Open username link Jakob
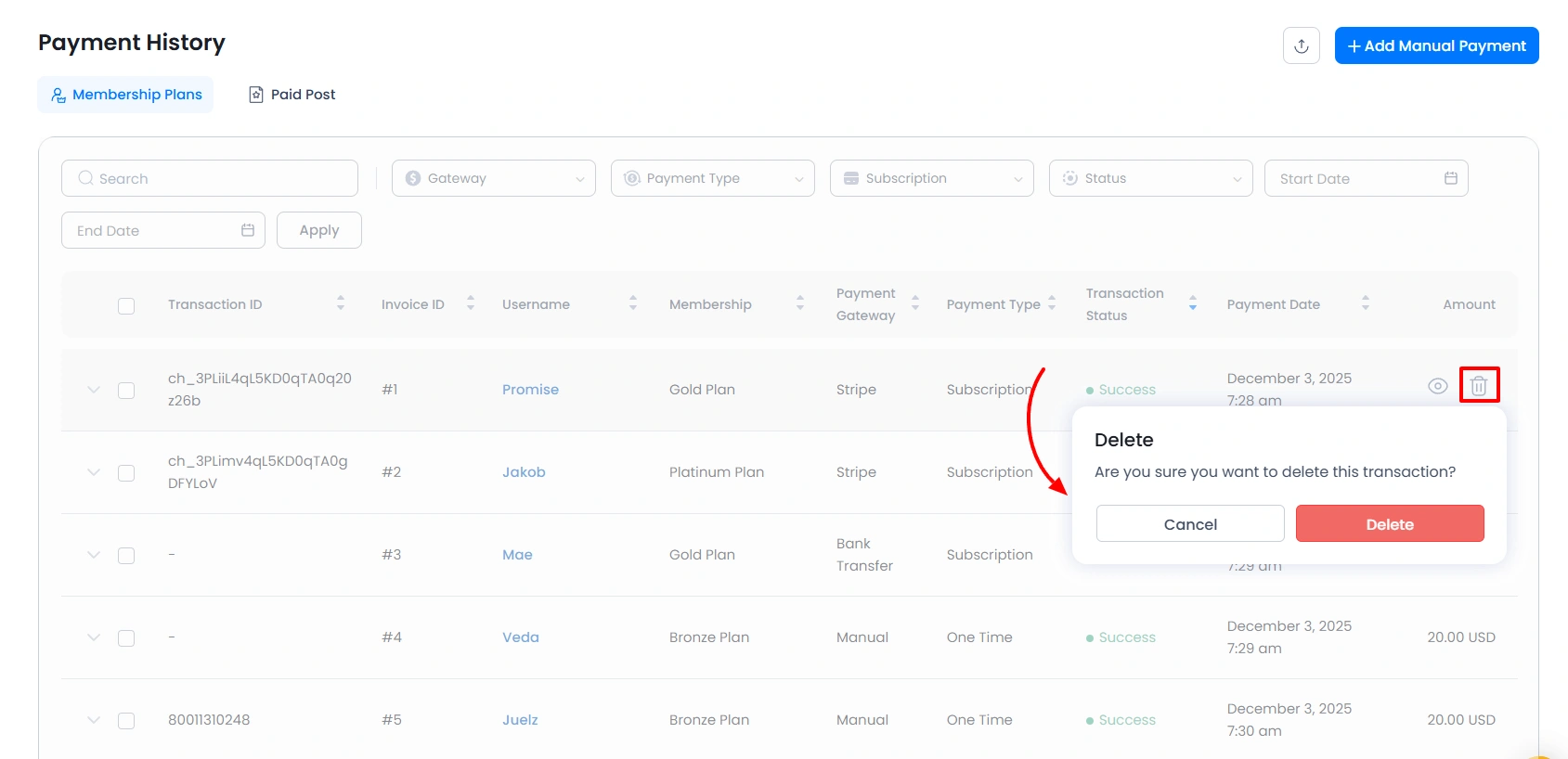1568x759 pixels. [x=524, y=472]
